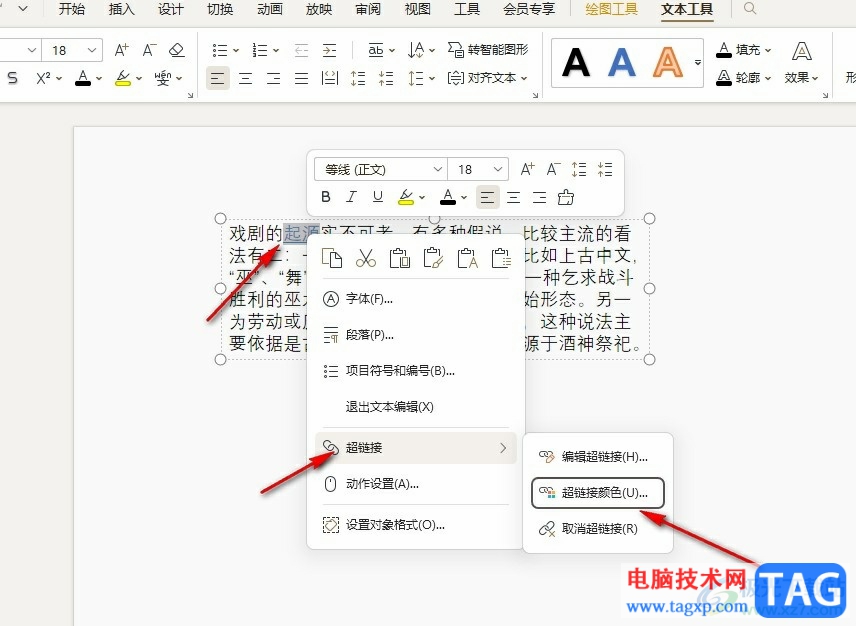Decrease font size from the mini toolbar

[x=554, y=169]
